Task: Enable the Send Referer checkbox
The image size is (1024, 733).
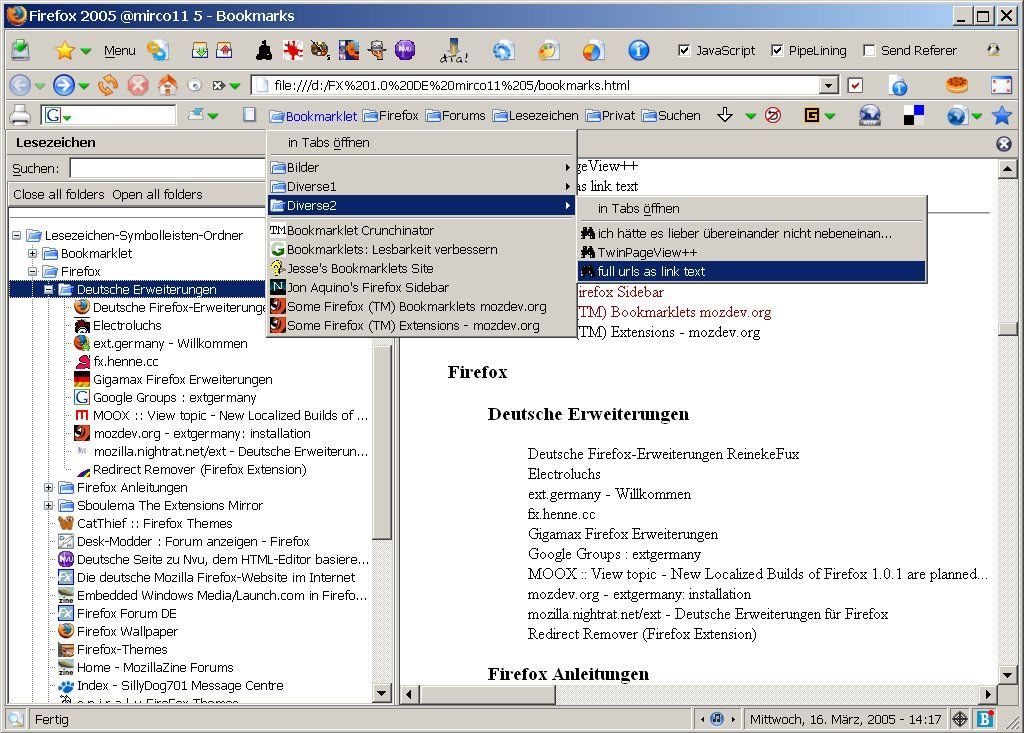Action: pyautogui.click(x=869, y=50)
